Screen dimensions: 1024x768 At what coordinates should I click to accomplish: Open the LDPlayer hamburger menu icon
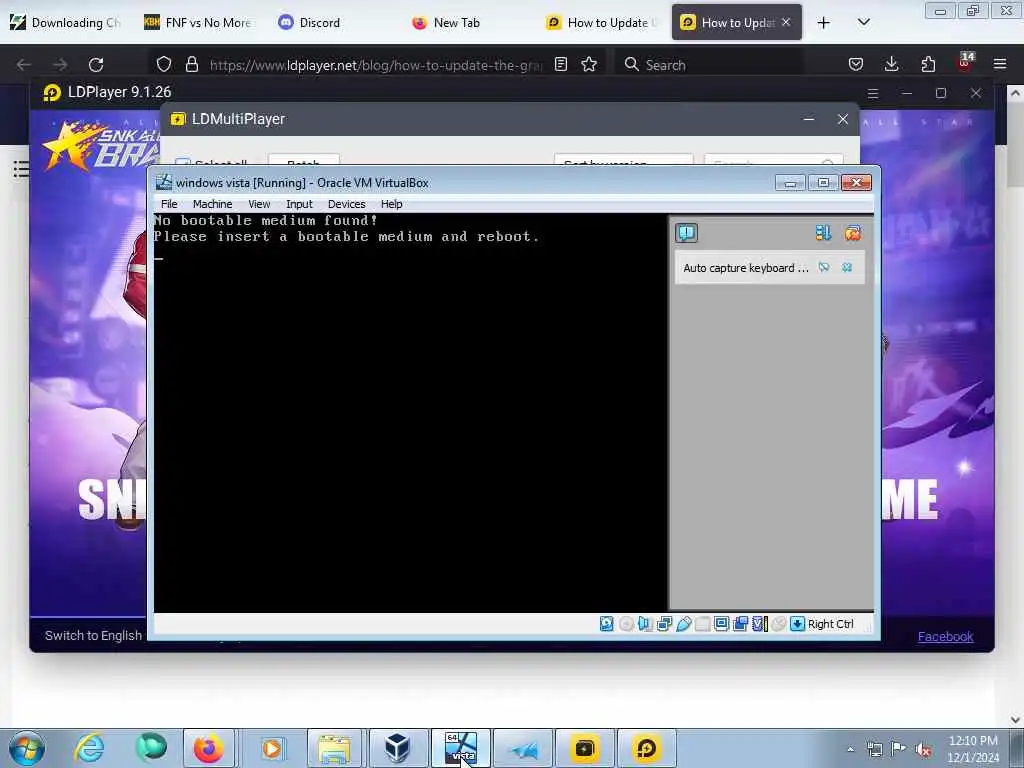tap(872, 93)
